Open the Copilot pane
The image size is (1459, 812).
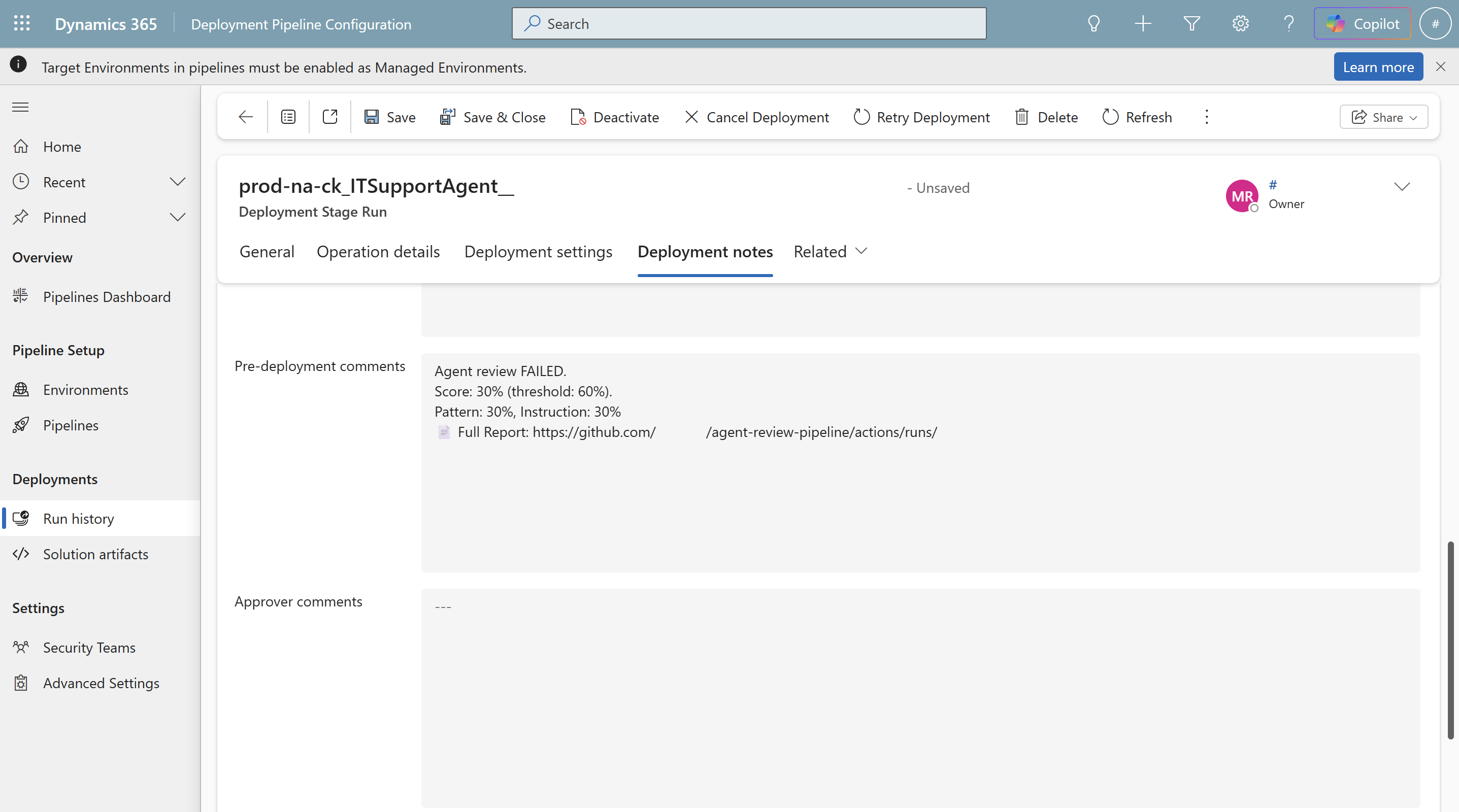tap(1362, 24)
